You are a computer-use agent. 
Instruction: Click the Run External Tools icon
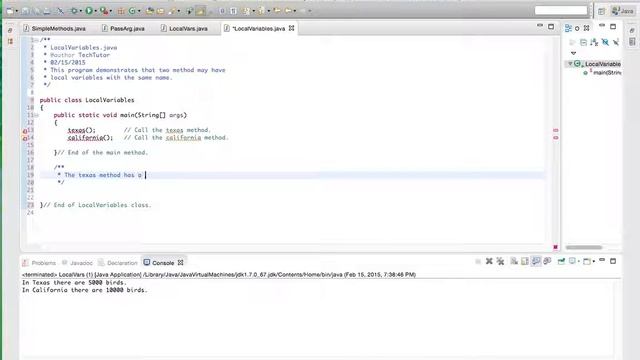(104, 11)
